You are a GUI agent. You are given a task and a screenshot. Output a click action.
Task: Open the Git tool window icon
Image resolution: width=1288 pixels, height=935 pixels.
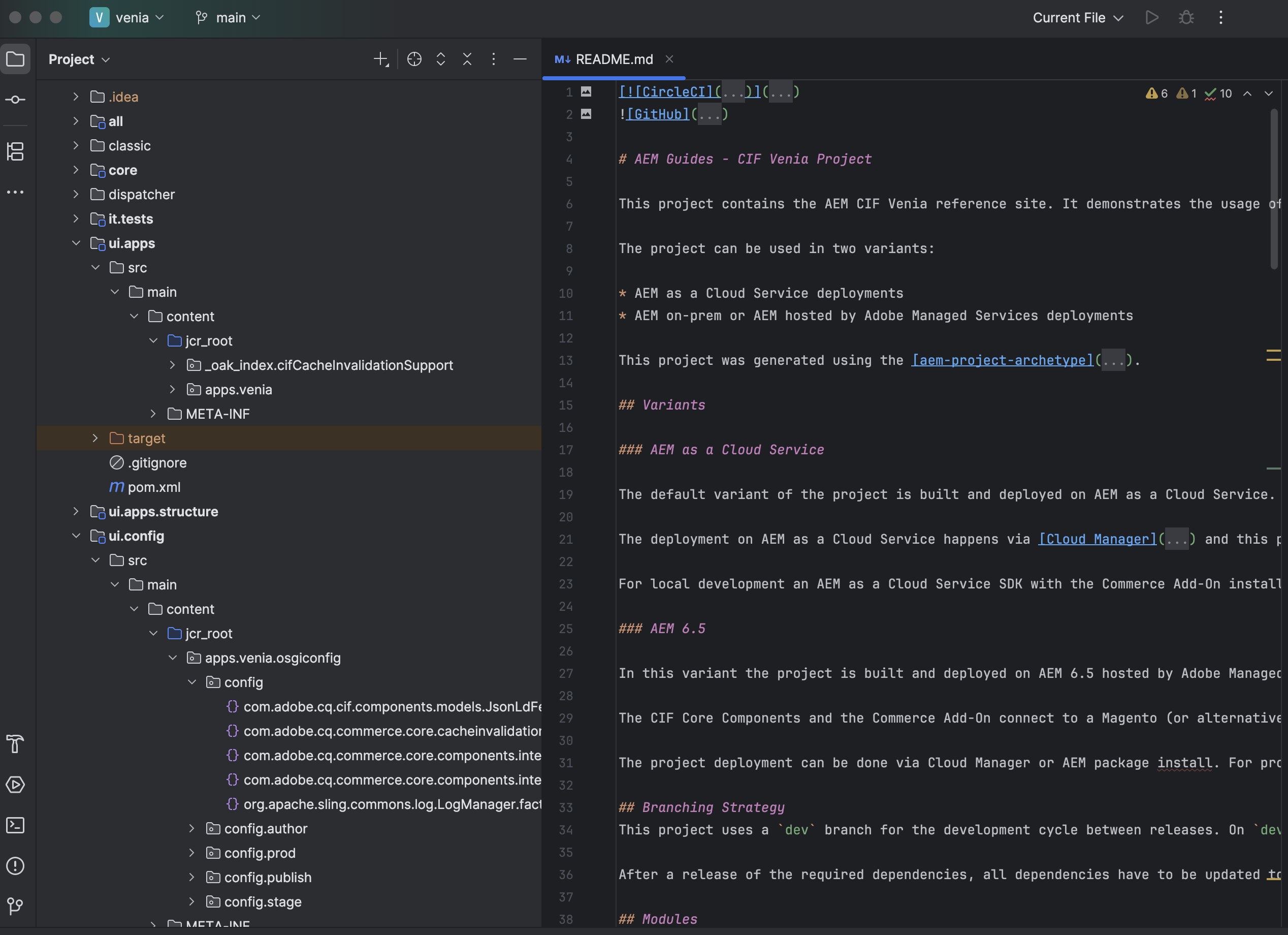[x=15, y=906]
